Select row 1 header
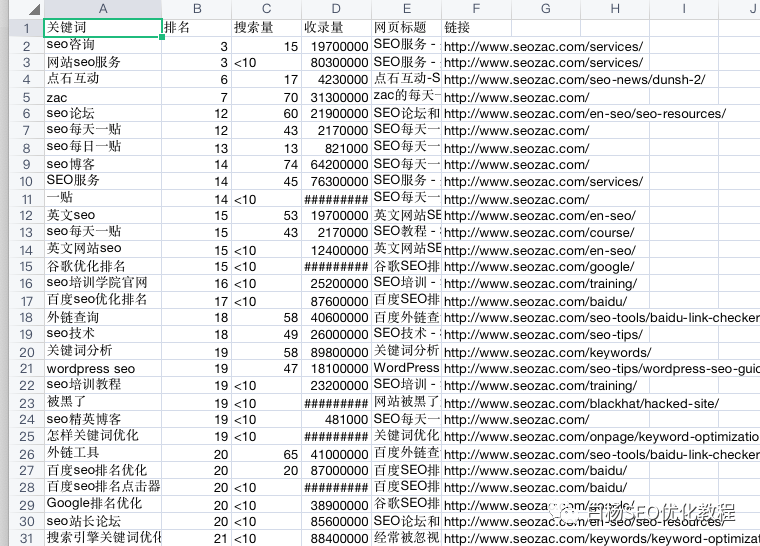The image size is (760, 546). coord(26,28)
